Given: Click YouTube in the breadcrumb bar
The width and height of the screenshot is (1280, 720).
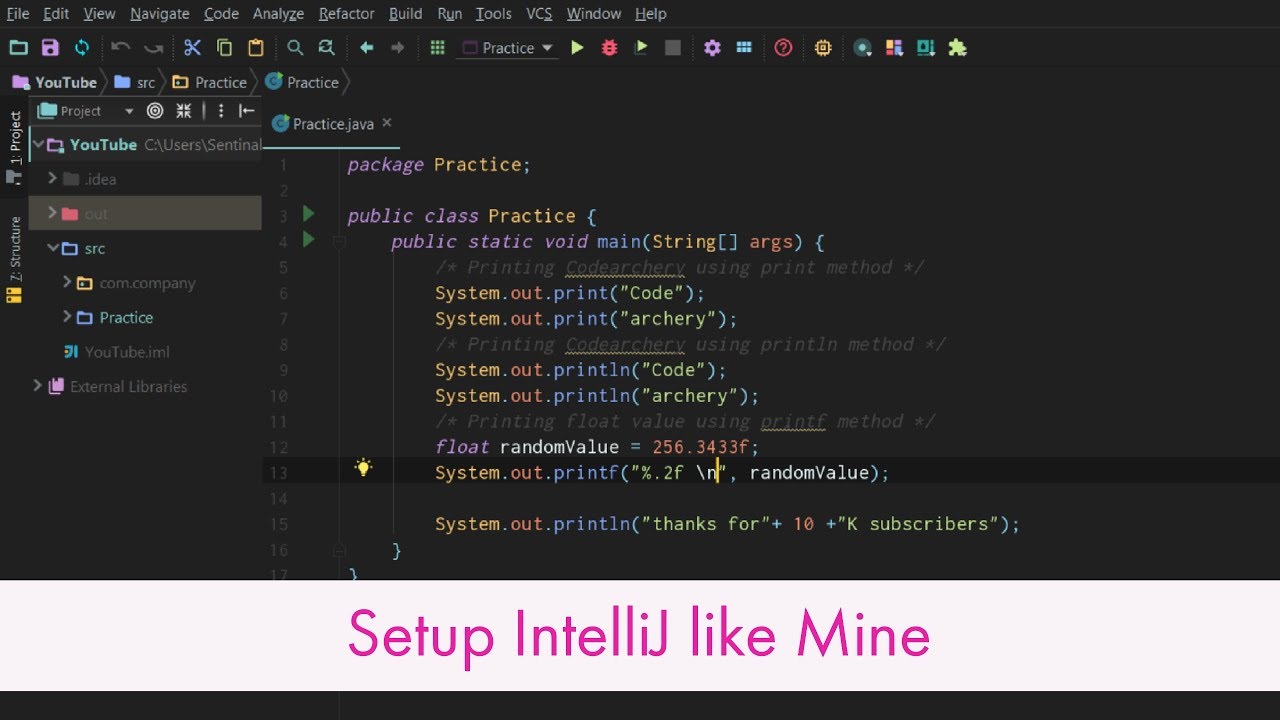Looking at the screenshot, I should [55, 82].
